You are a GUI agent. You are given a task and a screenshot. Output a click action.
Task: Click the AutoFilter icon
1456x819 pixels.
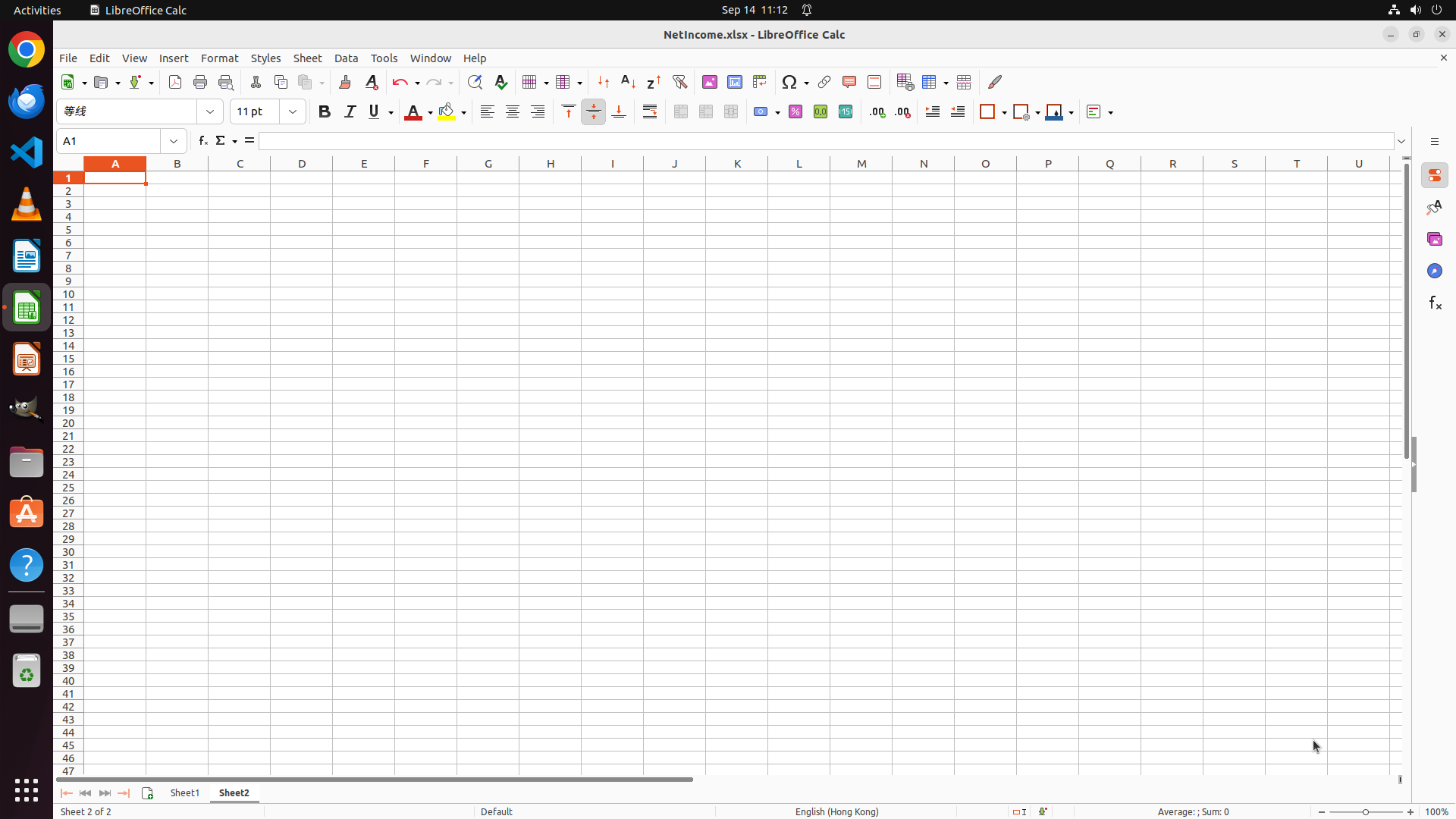(x=679, y=82)
